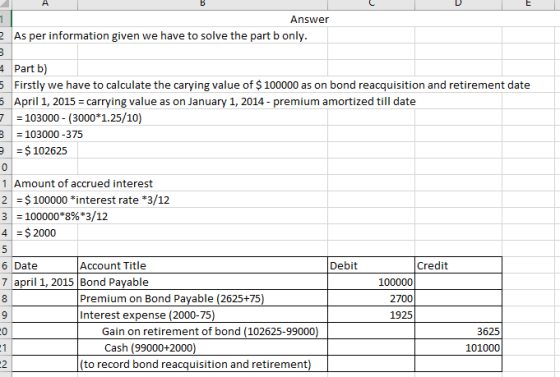The height and width of the screenshot is (377, 560).
Task: Click the credit value 101000
Action: (458, 347)
